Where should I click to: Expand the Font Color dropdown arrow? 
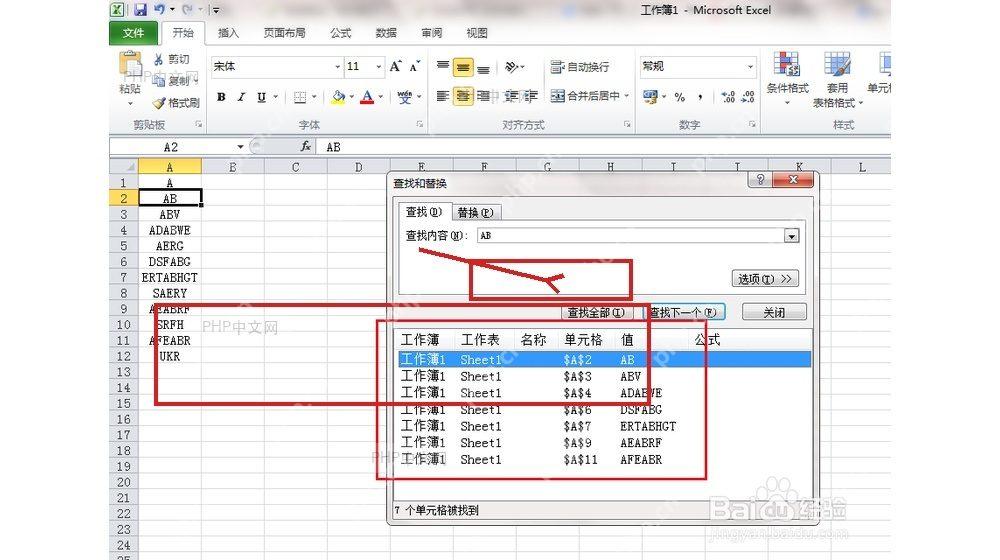[x=381, y=97]
